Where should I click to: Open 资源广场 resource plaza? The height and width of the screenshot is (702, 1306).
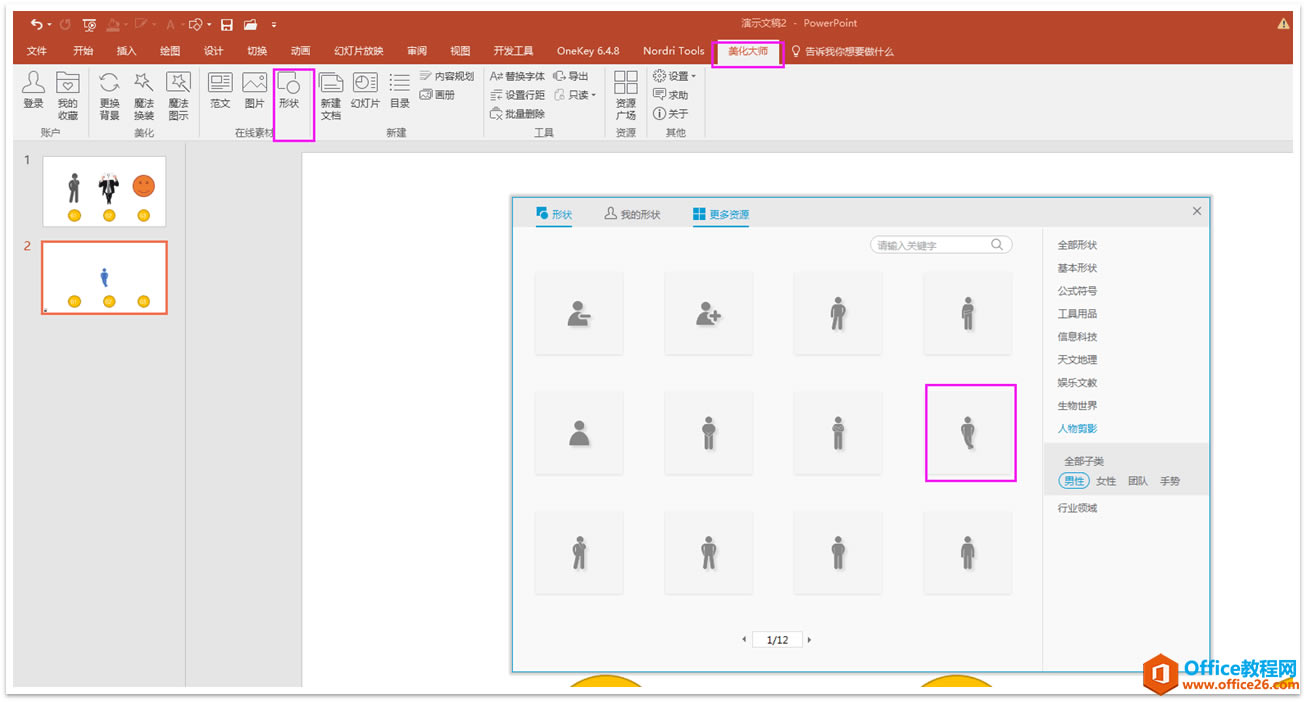[x=626, y=96]
